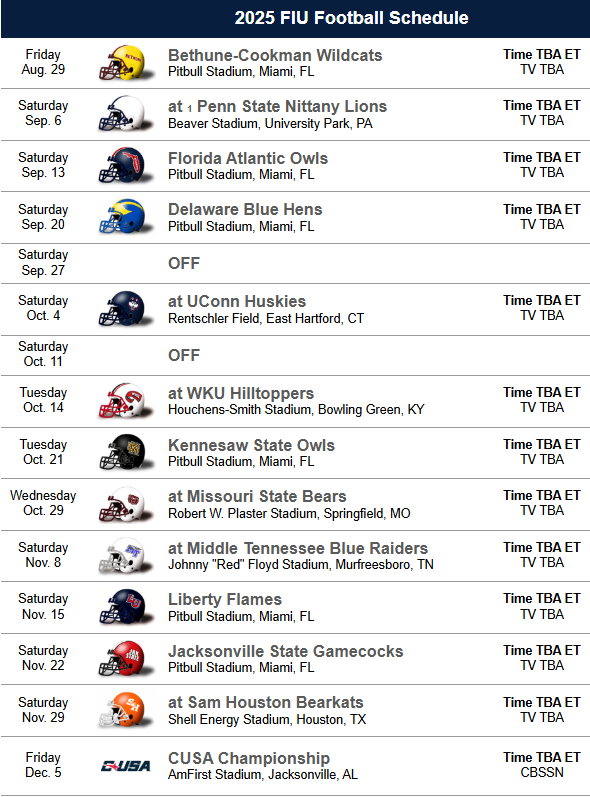
Task: Click the Kennesaw State black helmet icon
Action: [x=125, y=452]
